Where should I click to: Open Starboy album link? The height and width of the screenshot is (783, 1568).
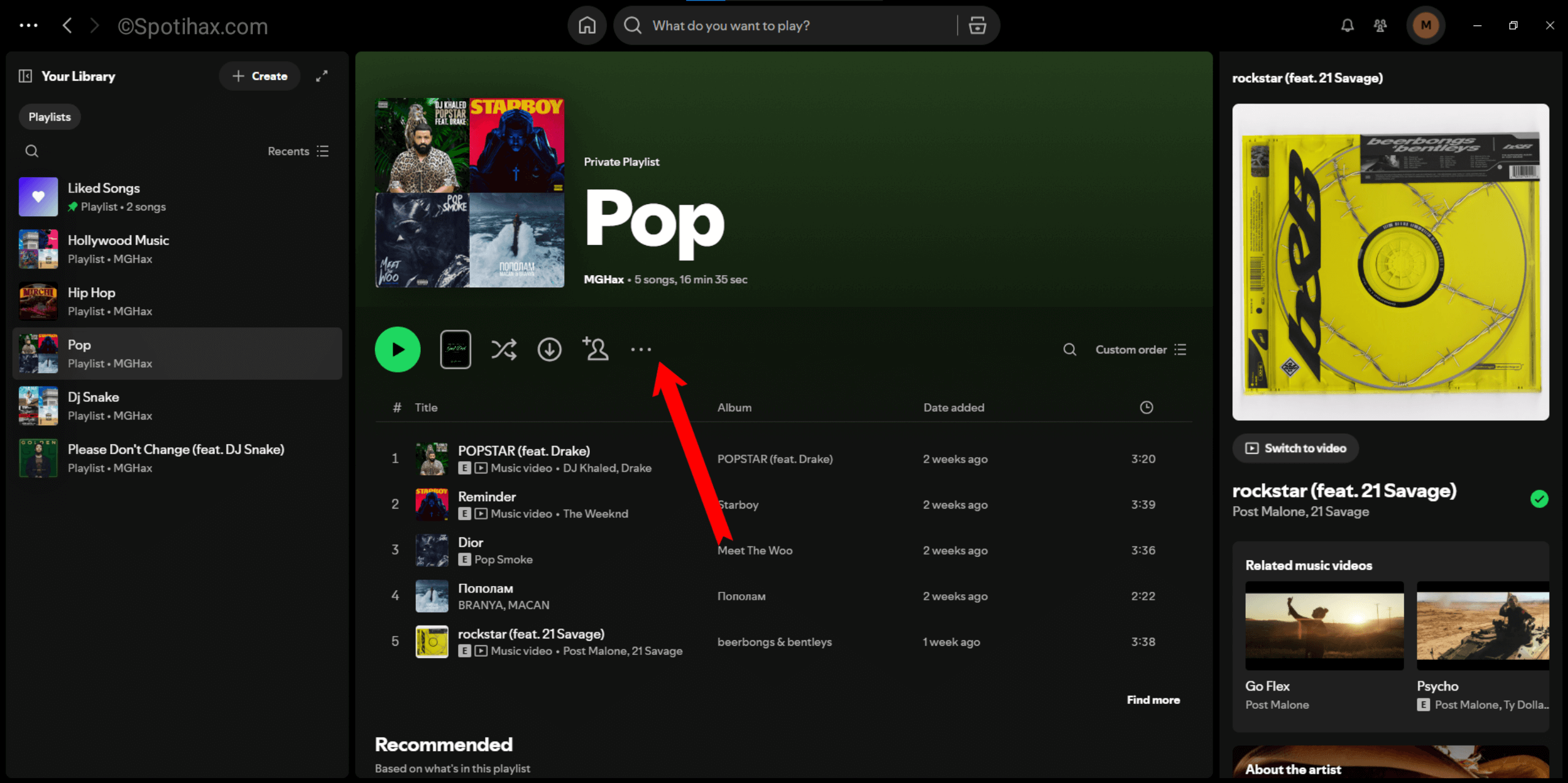click(737, 505)
